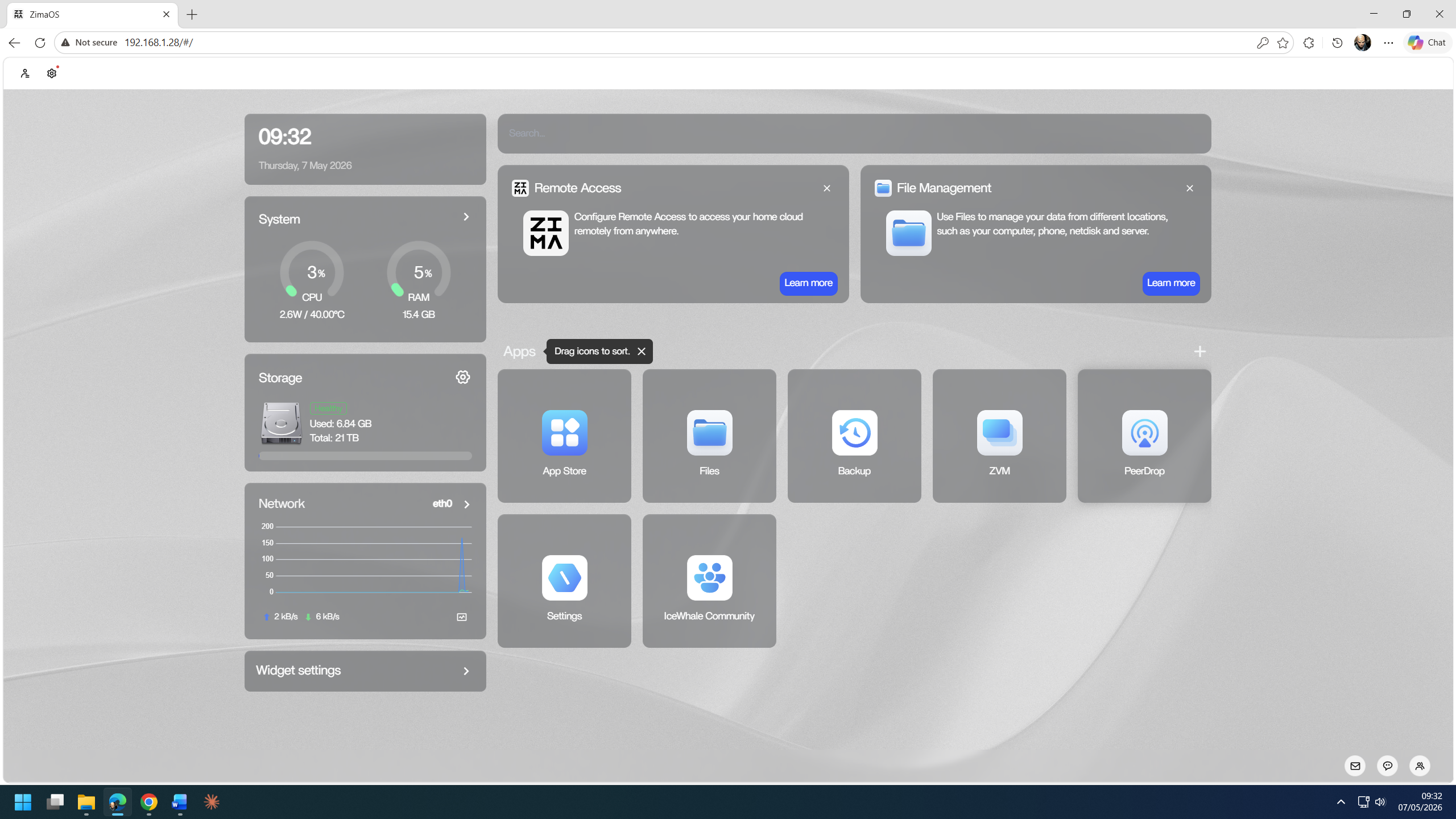Open the browser profile avatar
Viewport: 1456px width, 819px height.
pos(1363,43)
